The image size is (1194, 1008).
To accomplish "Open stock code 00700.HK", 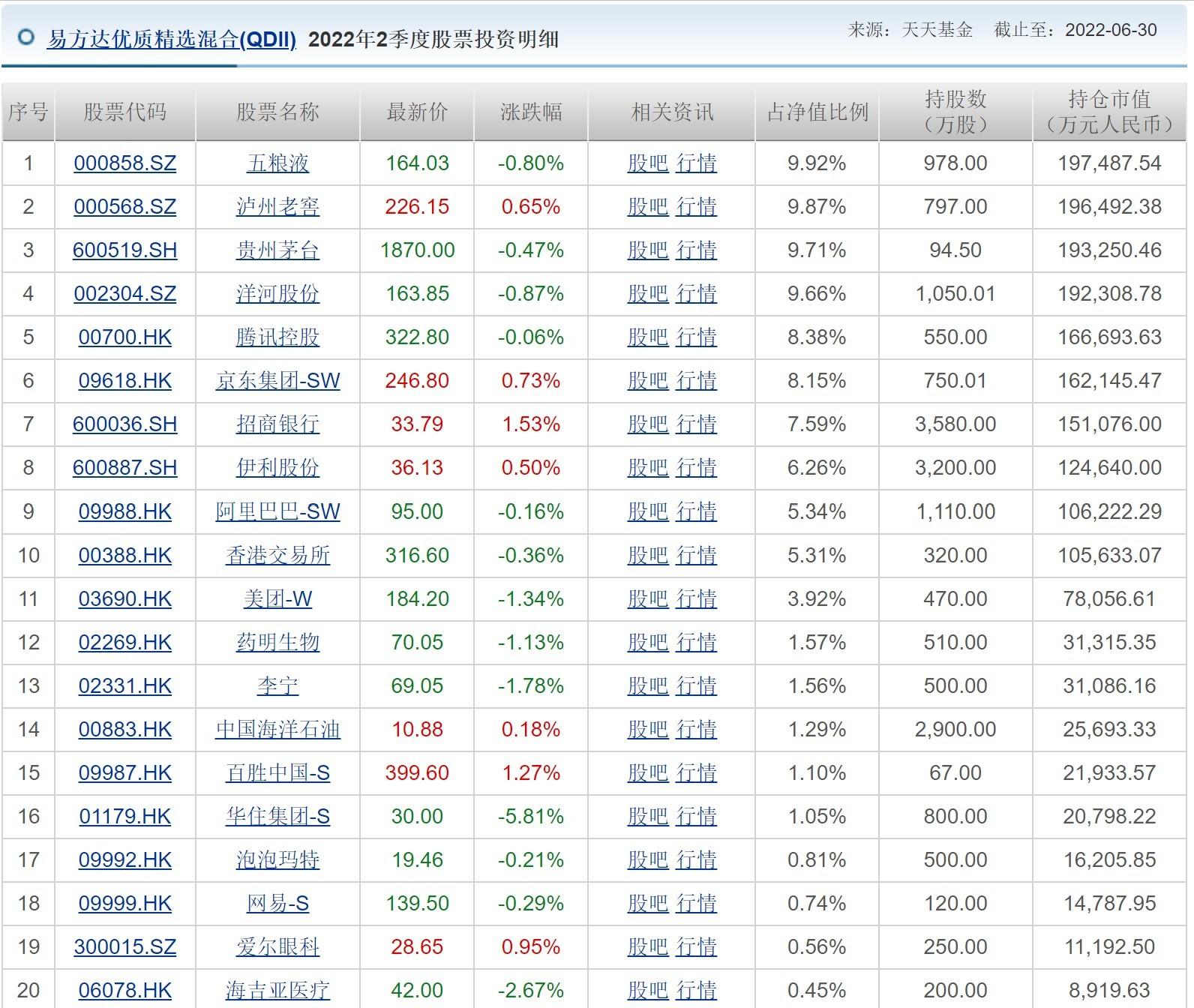I will coord(125,337).
